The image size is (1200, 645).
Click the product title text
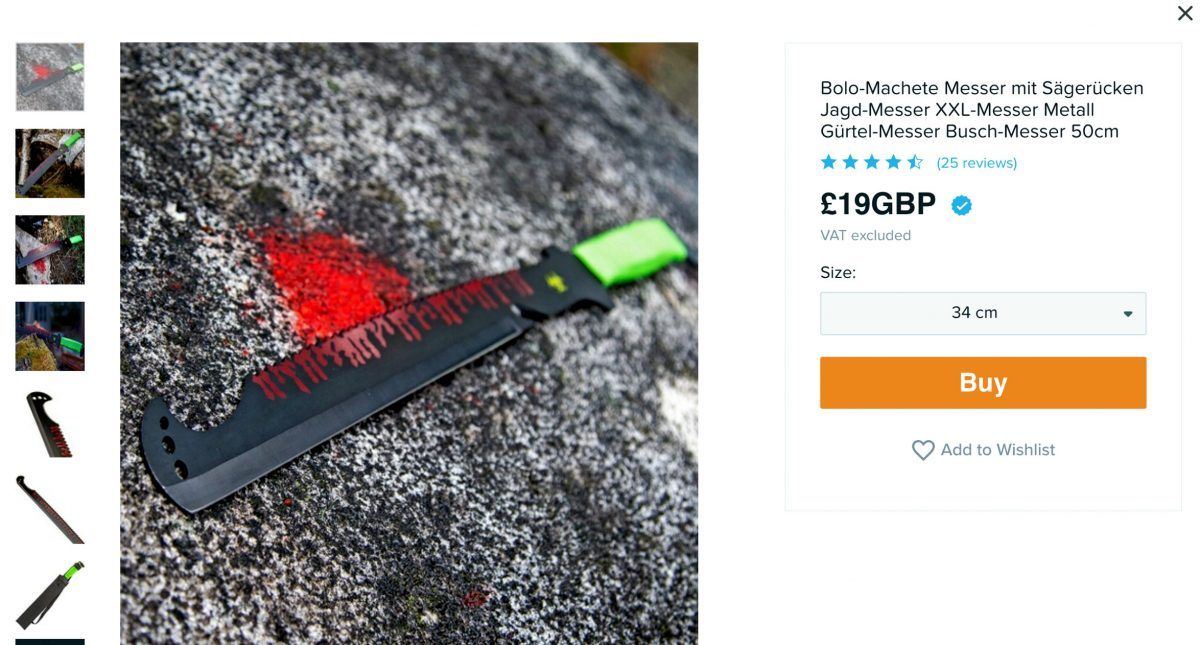coord(982,110)
